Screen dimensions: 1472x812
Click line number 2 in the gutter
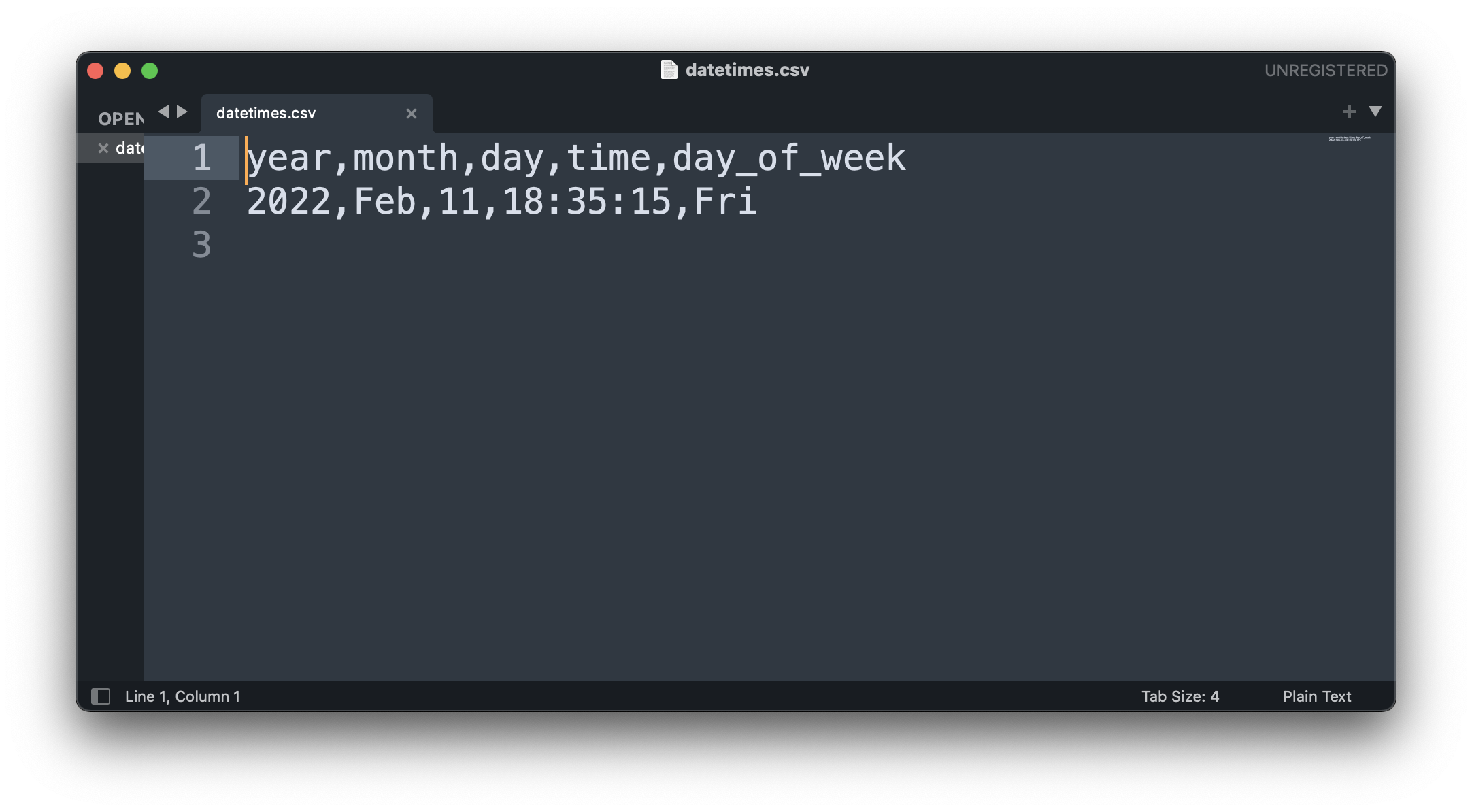201,202
